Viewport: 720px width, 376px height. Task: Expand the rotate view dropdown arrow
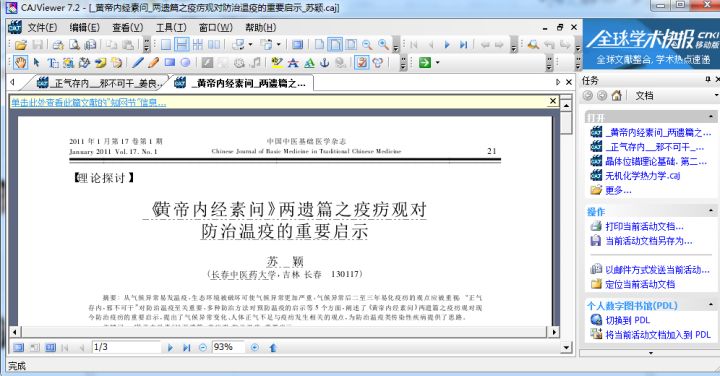pyautogui.click(x=250, y=45)
